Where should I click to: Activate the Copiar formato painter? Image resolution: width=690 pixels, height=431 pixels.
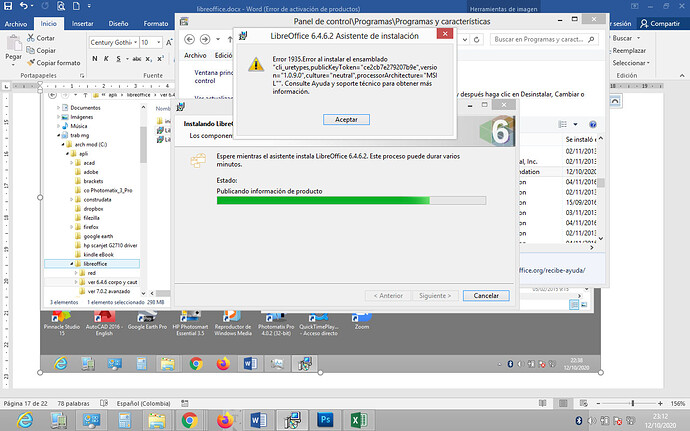click(x=53, y=63)
